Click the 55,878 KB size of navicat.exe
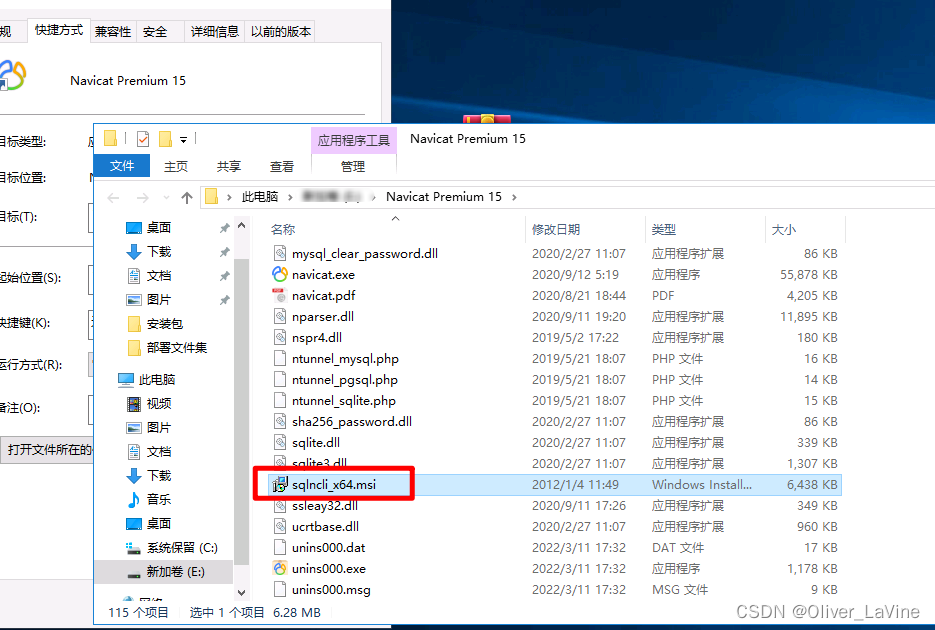 point(809,275)
